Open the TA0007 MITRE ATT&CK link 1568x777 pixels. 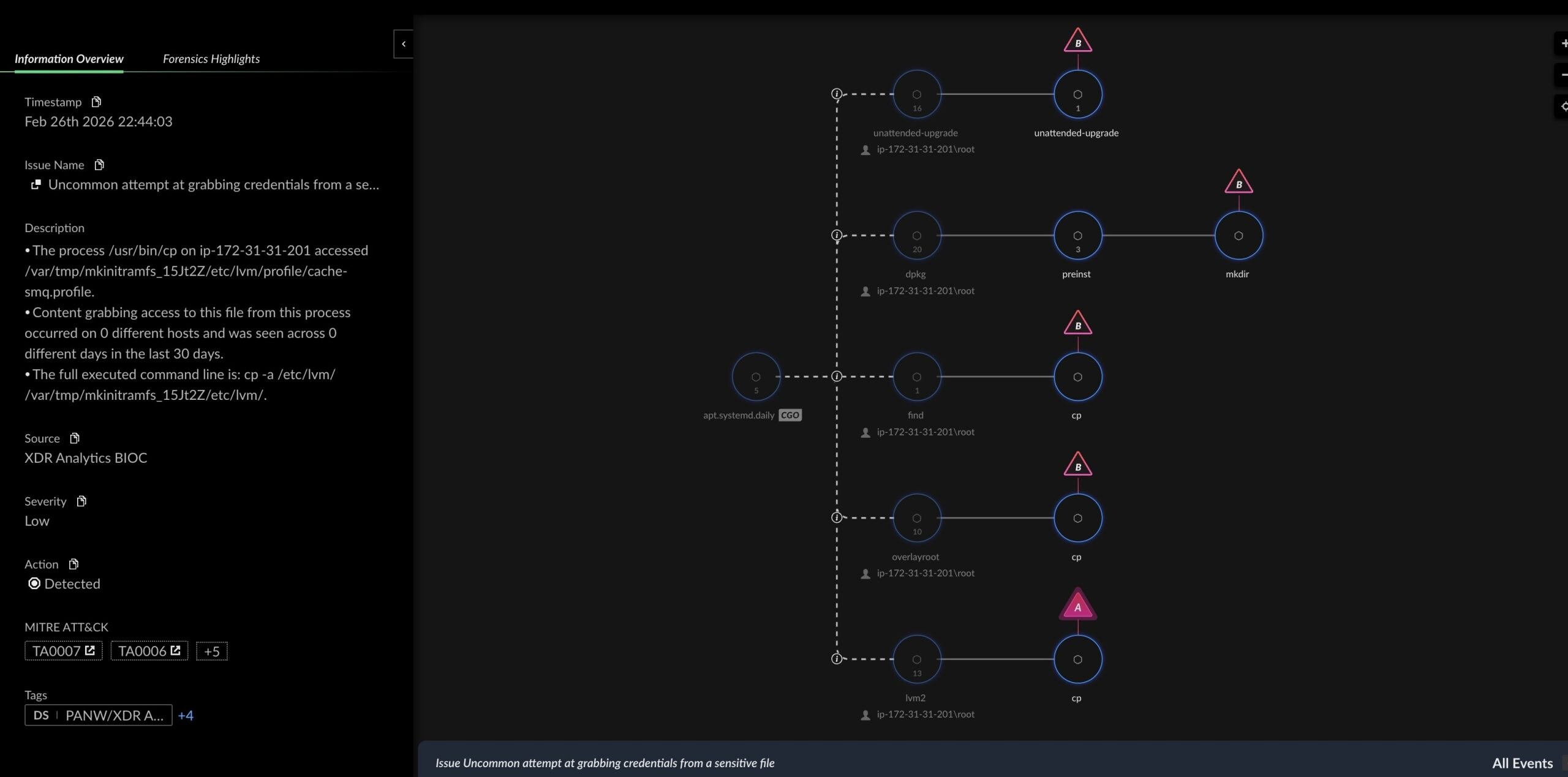62,651
